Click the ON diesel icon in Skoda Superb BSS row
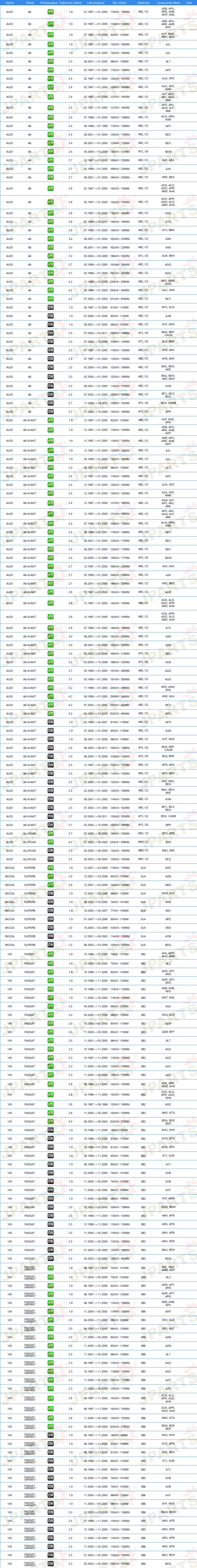 [50, 928]
